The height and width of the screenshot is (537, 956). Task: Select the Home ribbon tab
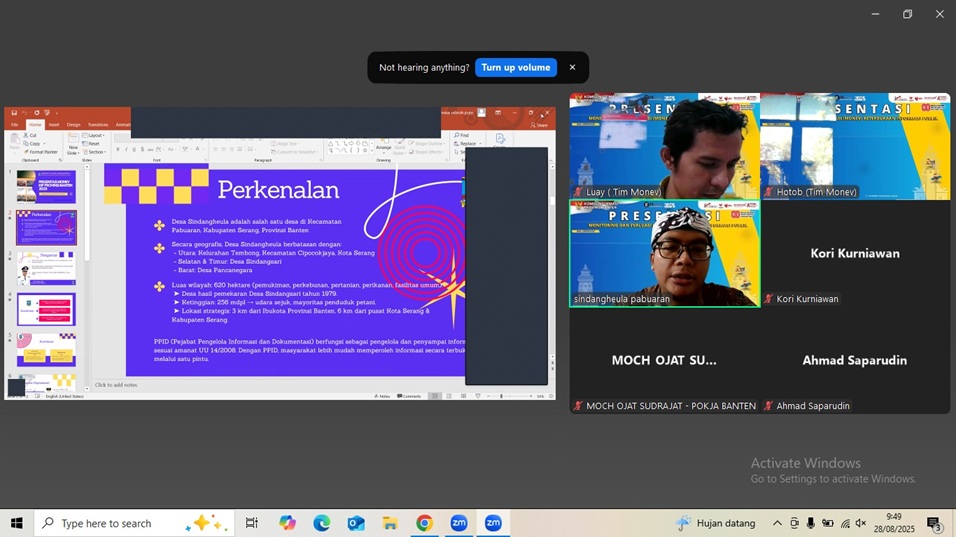(x=35, y=125)
